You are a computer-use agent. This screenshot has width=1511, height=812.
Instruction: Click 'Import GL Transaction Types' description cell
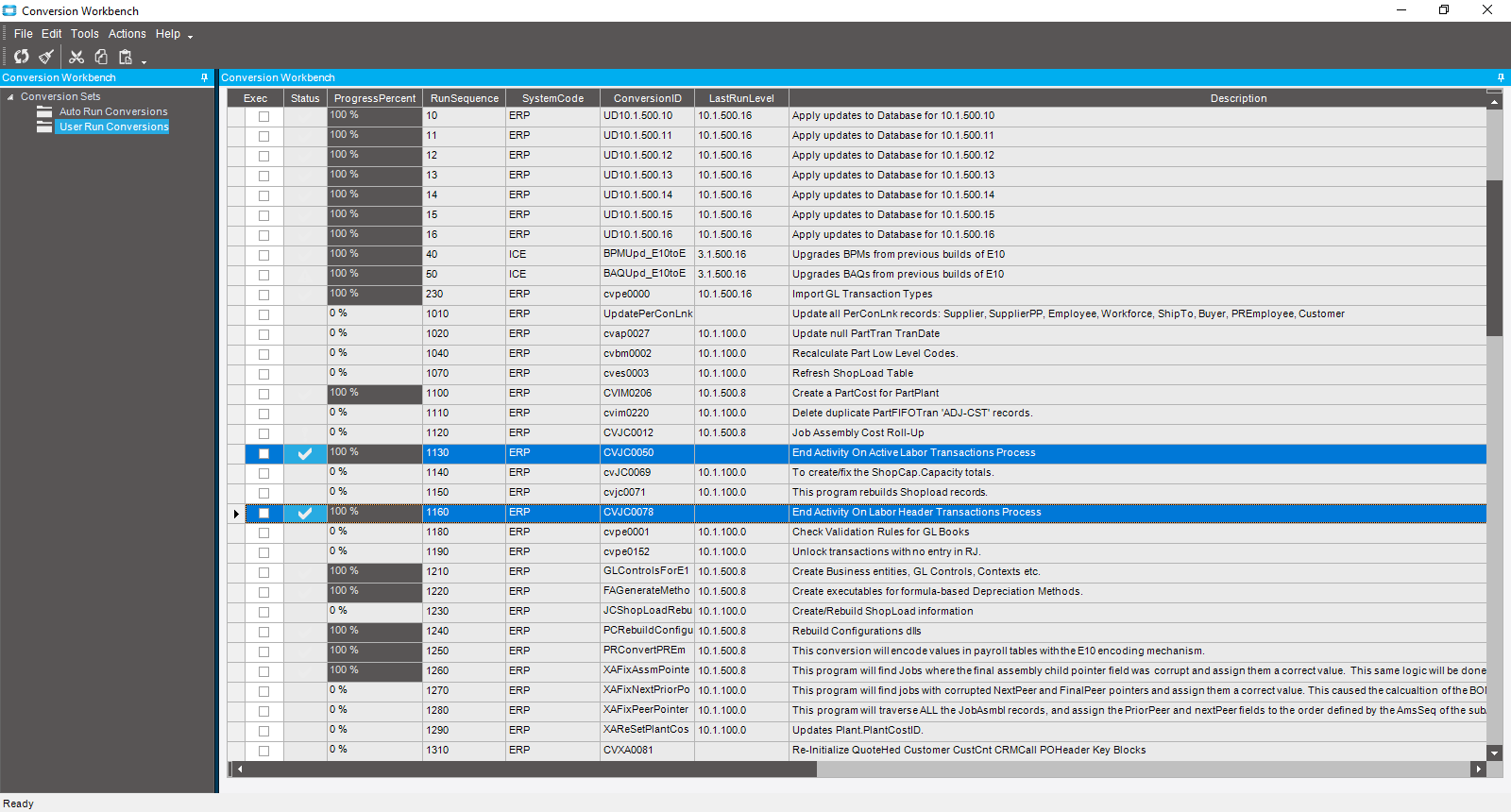(1138, 295)
